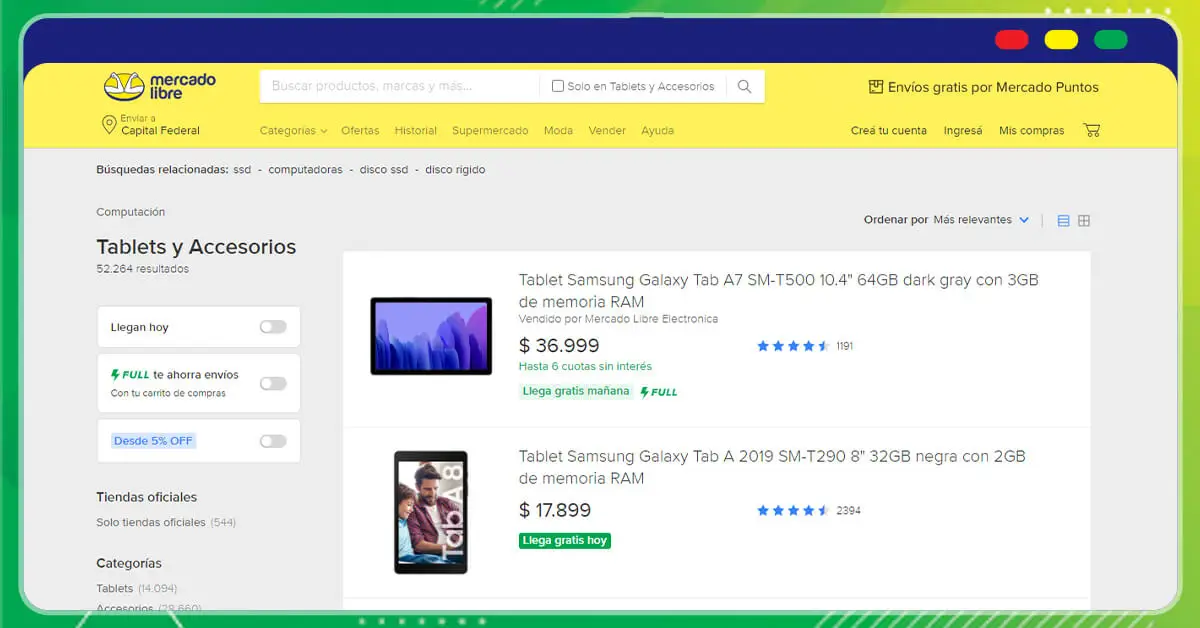Open Galaxy Tab A8 product thumbnail
The height and width of the screenshot is (628, 1200).
pos(431,512)
